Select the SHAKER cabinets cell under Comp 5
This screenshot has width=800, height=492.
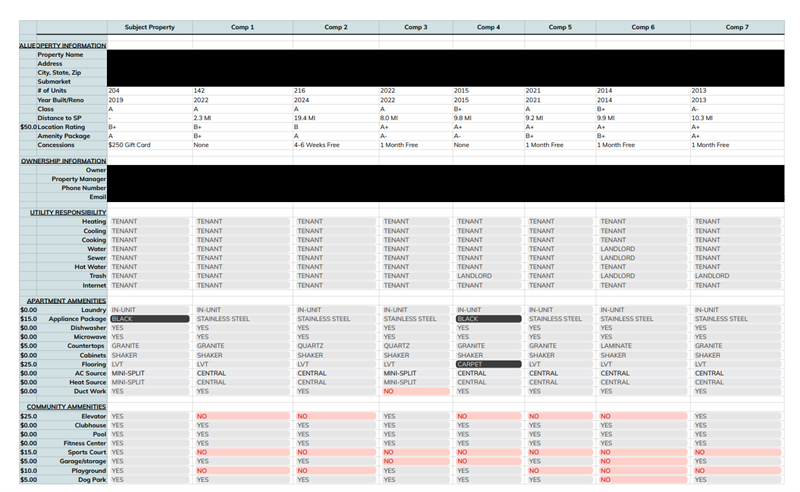[560, 355]
